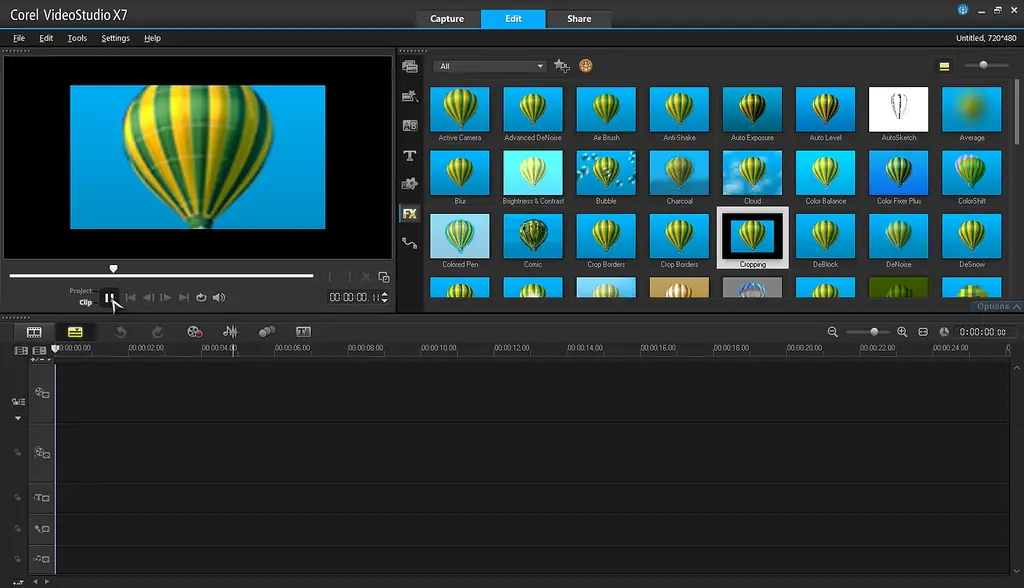1024x588 pixels.
Task: Expand the Options panel
Action: tap(997, 306)
